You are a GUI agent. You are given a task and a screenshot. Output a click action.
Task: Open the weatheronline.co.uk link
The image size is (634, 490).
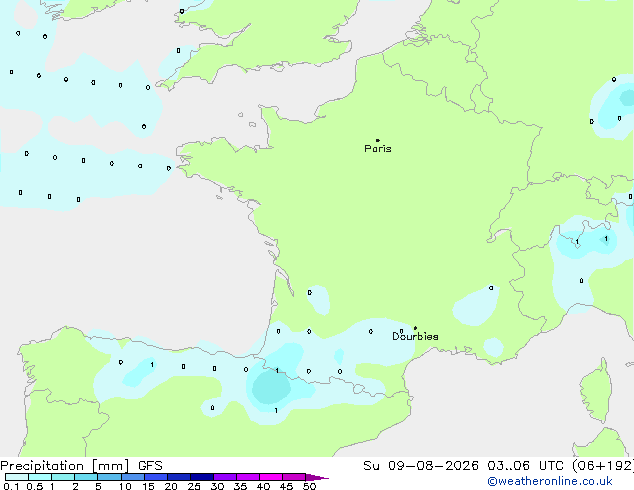pyautogui.click(x=550, y=481)
